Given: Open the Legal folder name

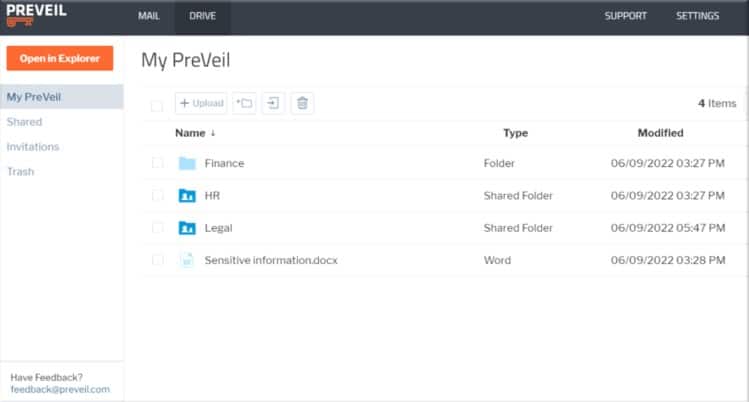Looking at the screenshot, I should (218, 228).
